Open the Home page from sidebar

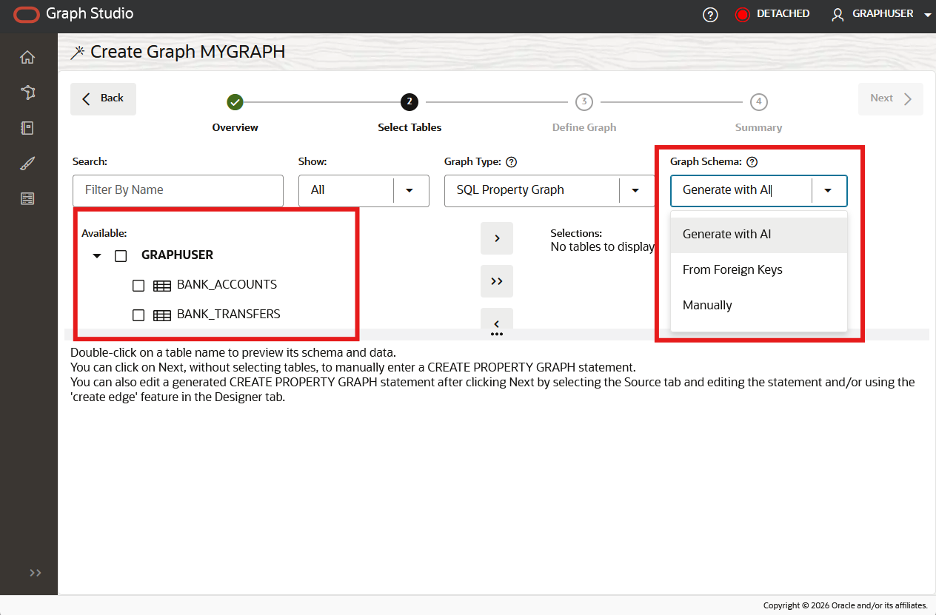click(x=27, y=57)
